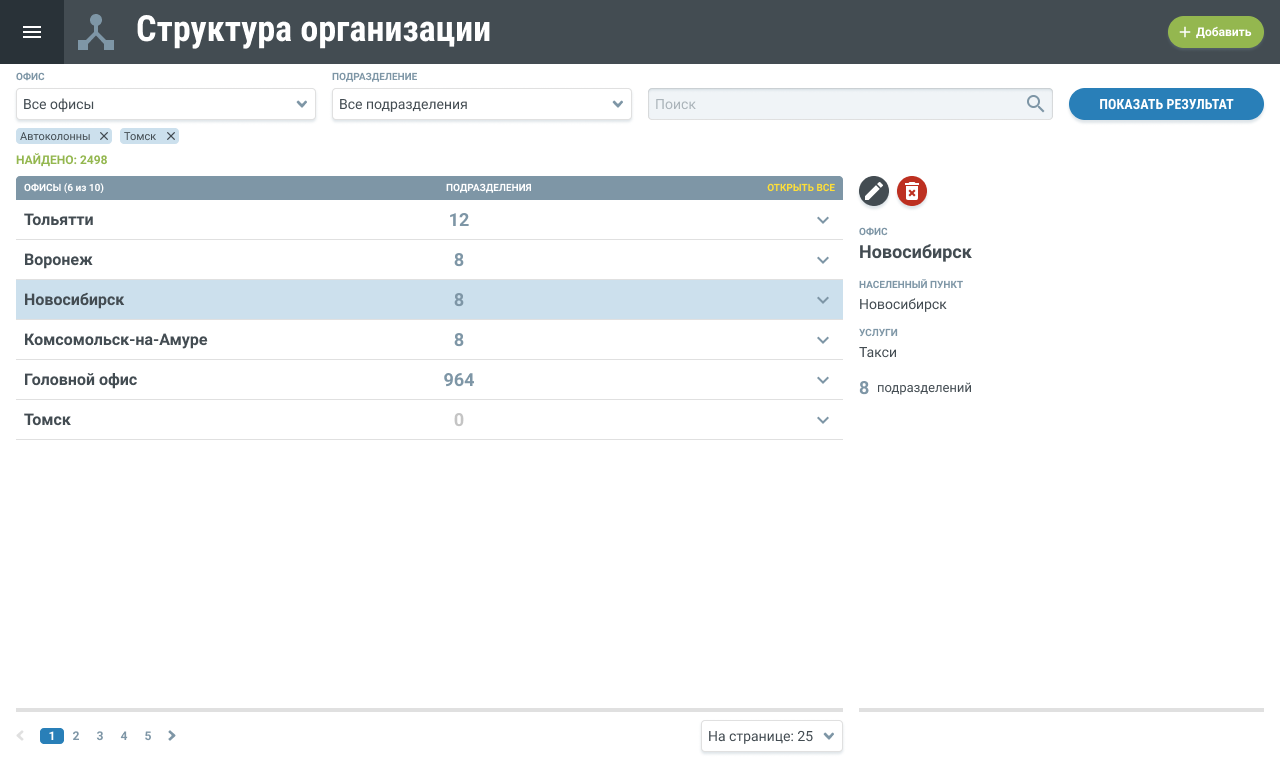Expand the Головной офис row
1280x760 pixels.
(x=823, y=380)
